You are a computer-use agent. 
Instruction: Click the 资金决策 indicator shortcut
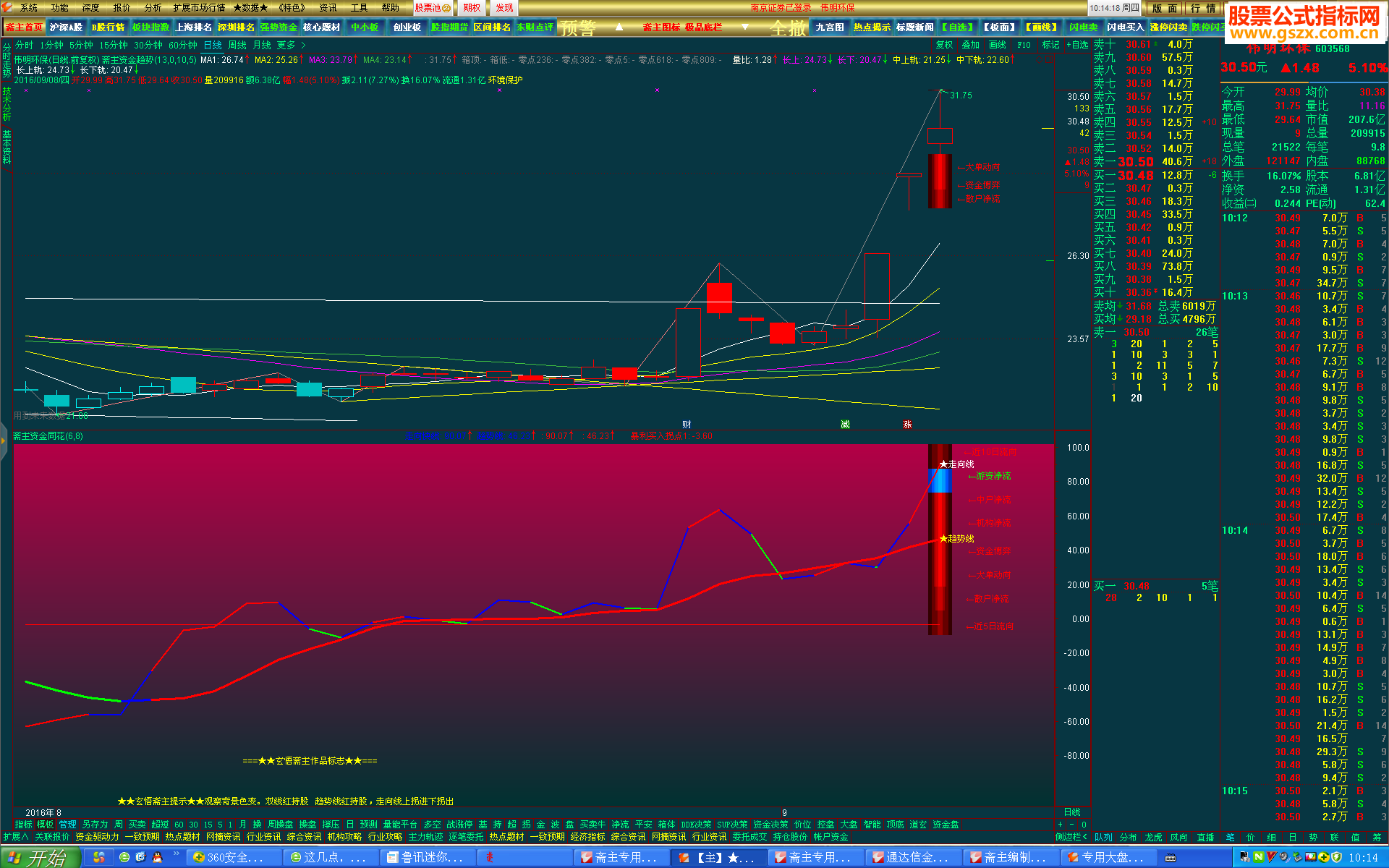[x=770, y=825]
